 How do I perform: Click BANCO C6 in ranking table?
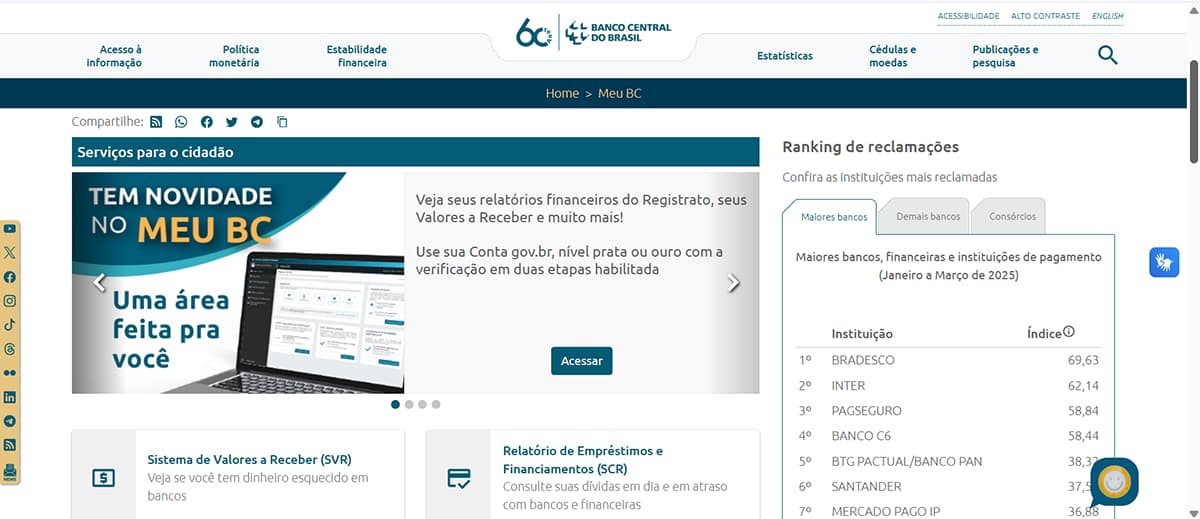tap(861, 436)
